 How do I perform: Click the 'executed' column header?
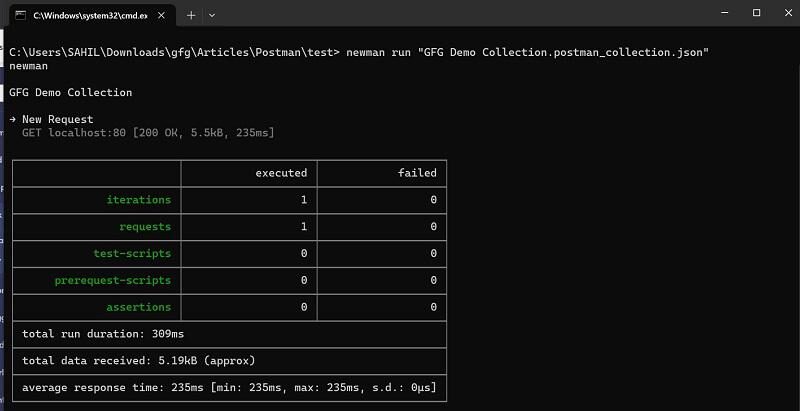[281, 173]
